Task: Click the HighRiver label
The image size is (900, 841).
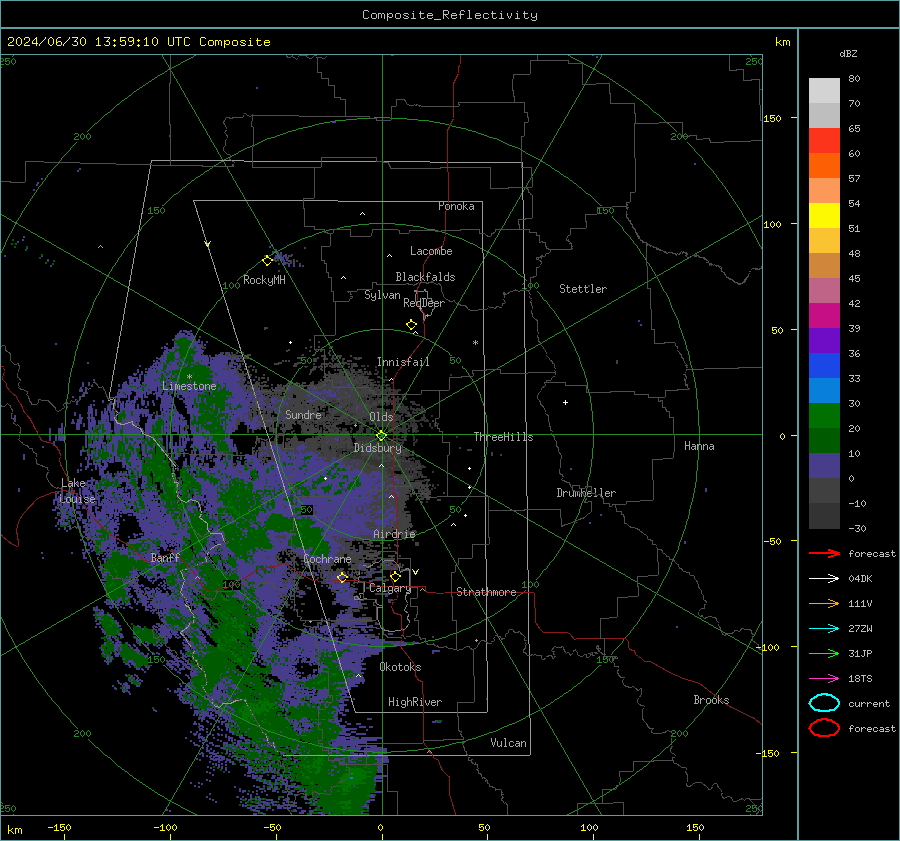Action: (x=415, y=702)
